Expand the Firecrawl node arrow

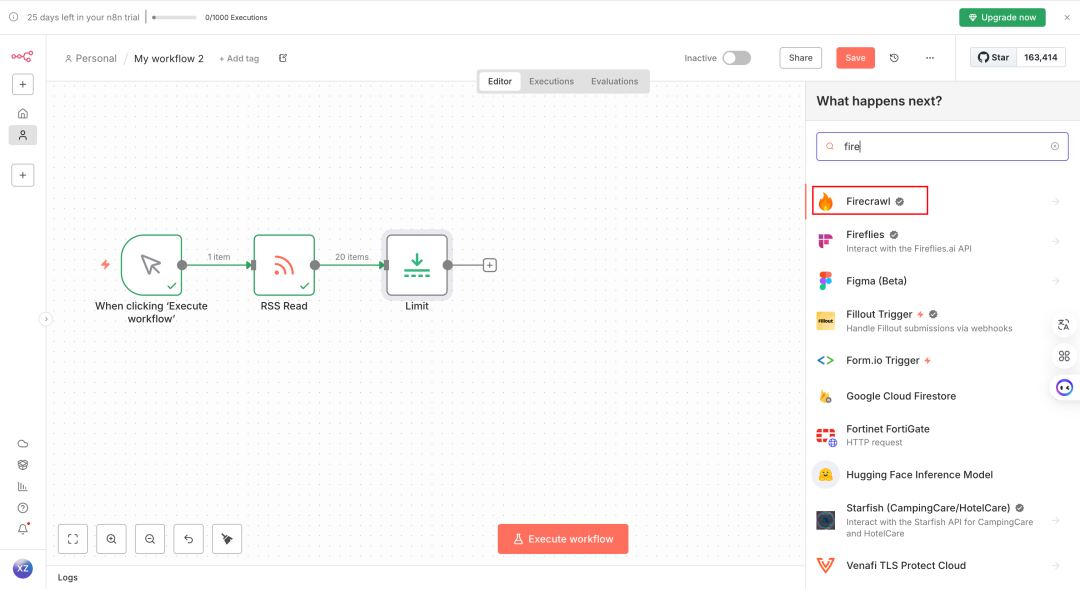[x=1056, y=201]
